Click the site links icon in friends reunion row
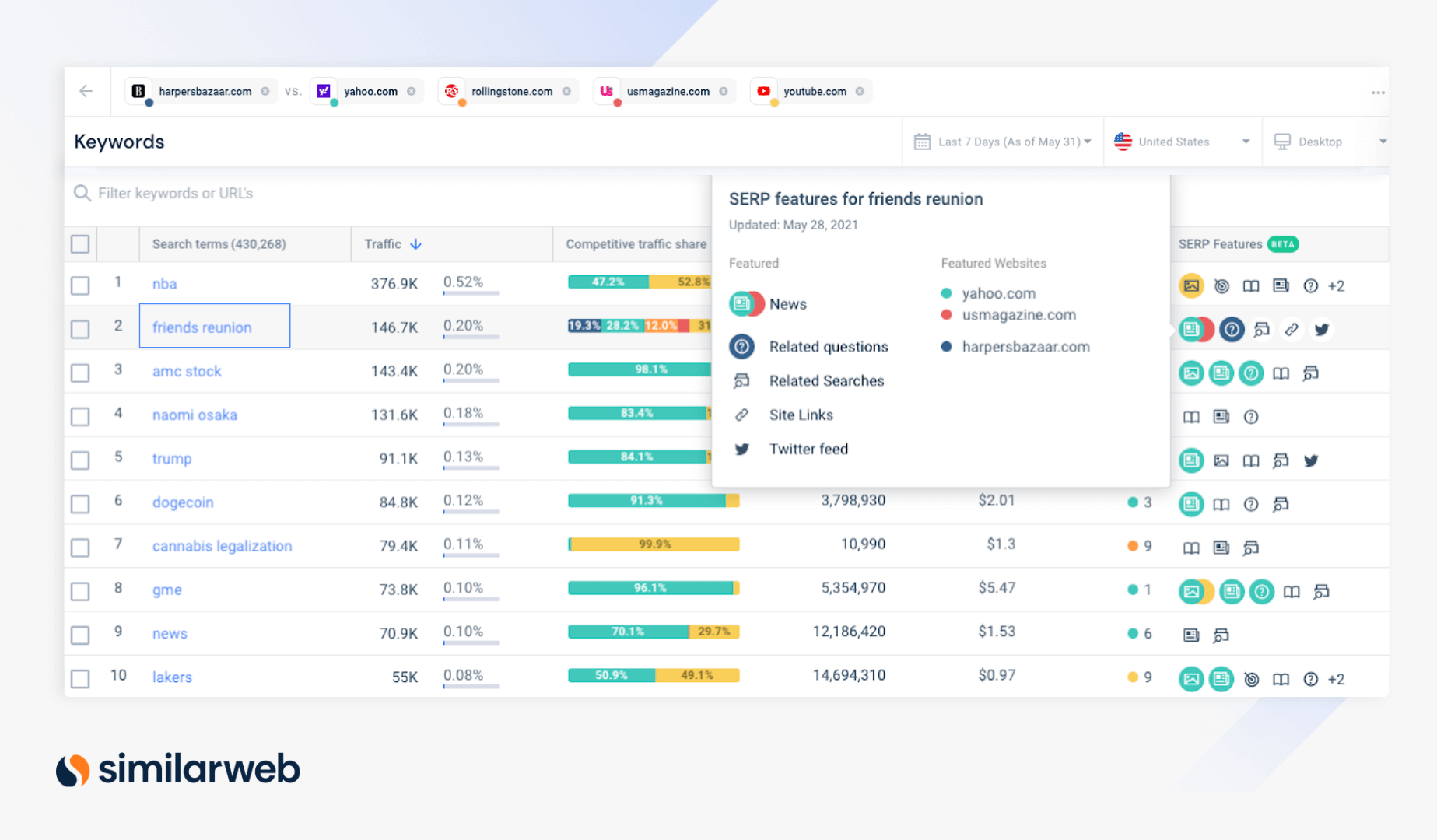Viewport: 1437px width, 840px height. tap(1292, 329)
